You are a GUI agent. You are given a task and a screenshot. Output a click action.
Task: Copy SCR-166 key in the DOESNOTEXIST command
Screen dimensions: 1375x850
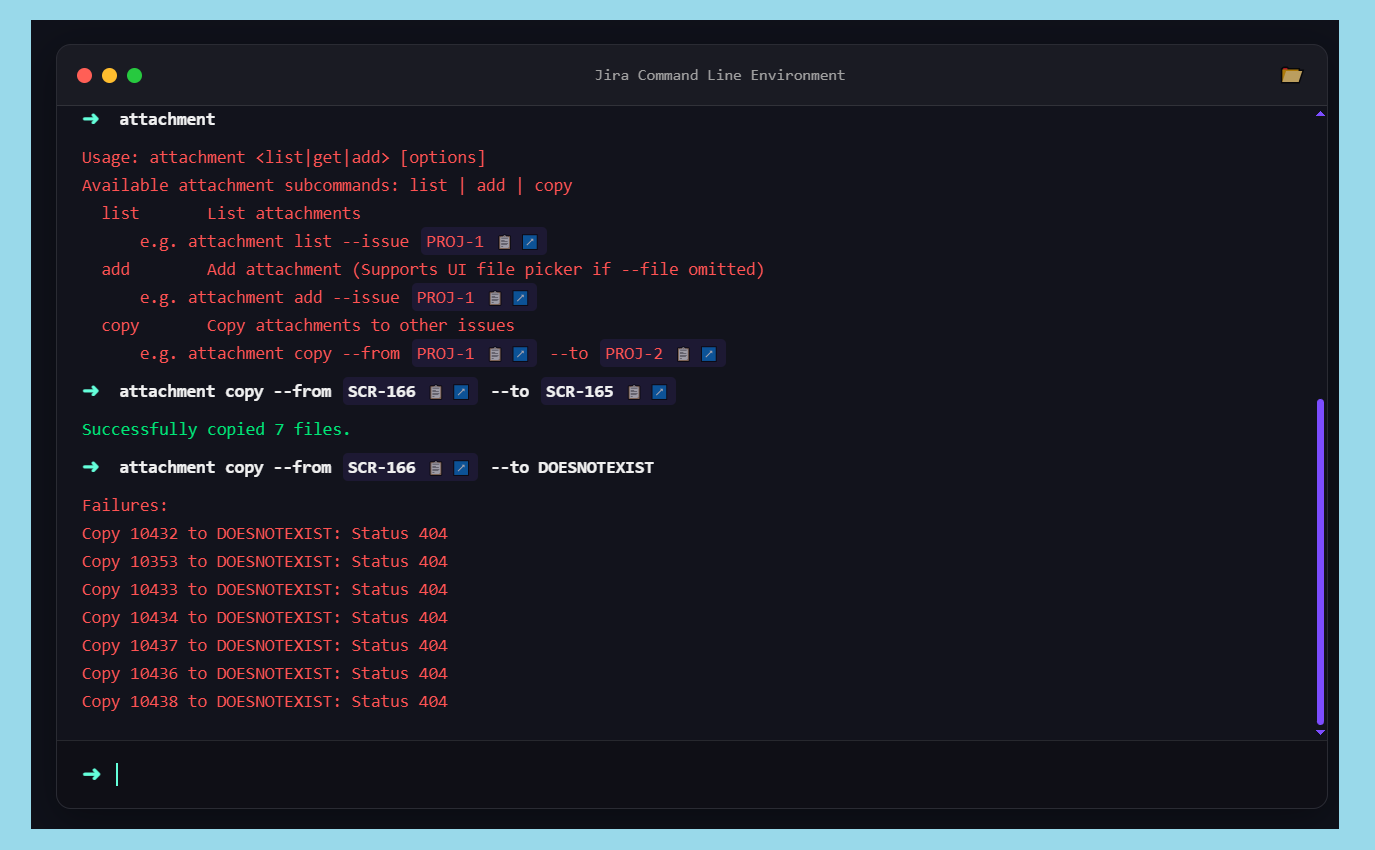[436, 468]
